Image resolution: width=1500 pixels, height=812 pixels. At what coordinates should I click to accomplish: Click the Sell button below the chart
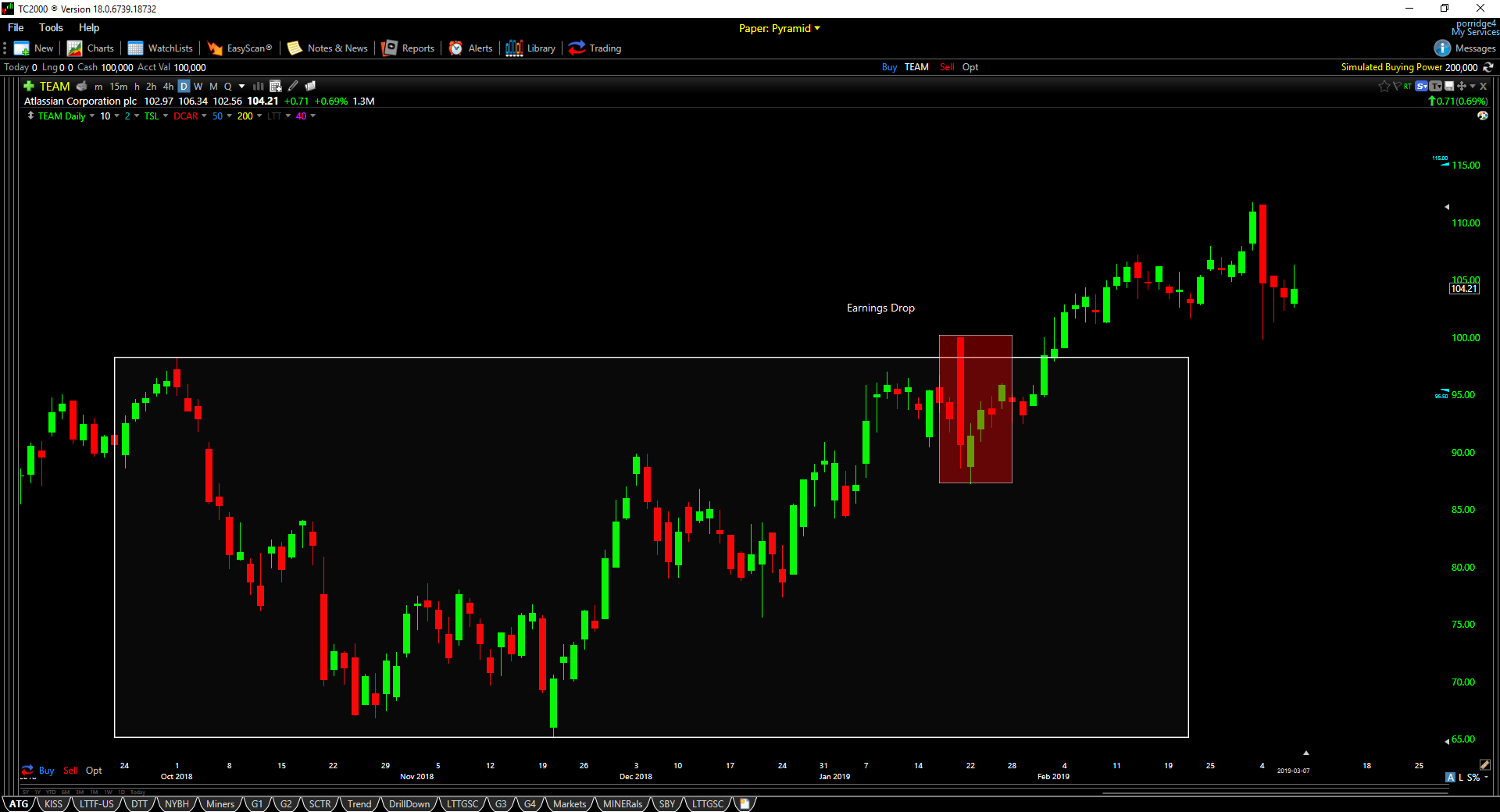click(x=70, y=771)
